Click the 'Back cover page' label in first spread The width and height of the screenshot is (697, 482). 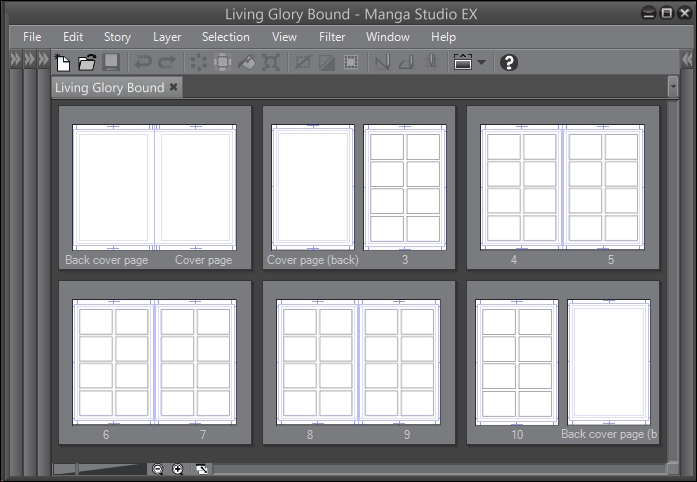[x=107, y=260]
